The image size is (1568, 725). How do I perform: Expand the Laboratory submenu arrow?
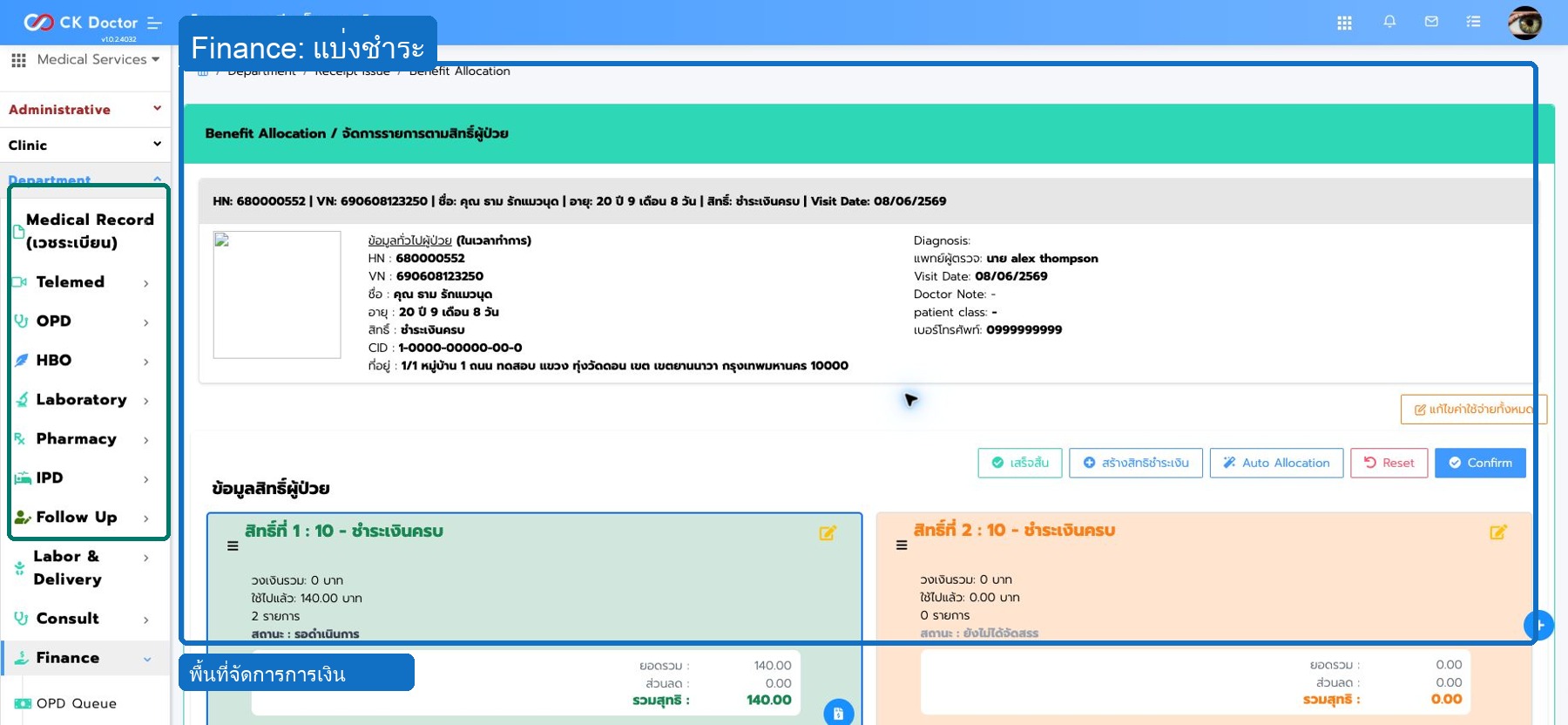145,401
